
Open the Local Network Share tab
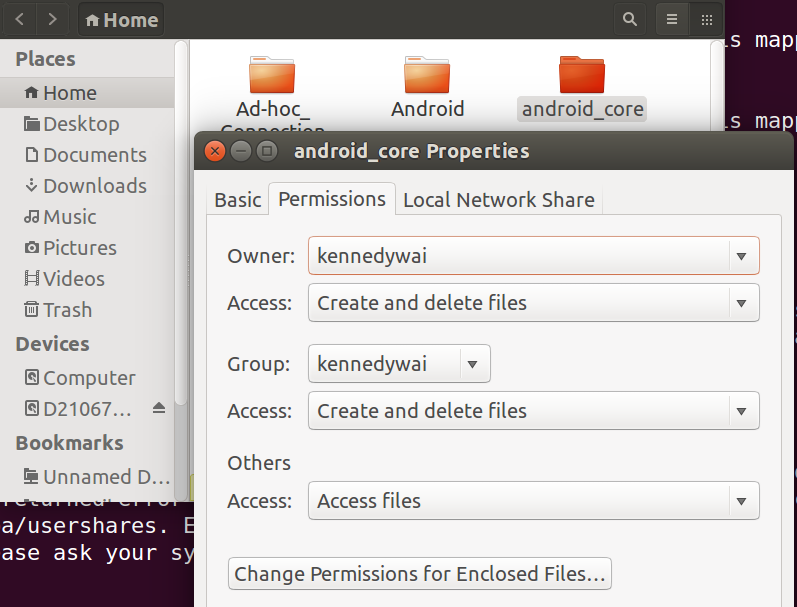498,200
